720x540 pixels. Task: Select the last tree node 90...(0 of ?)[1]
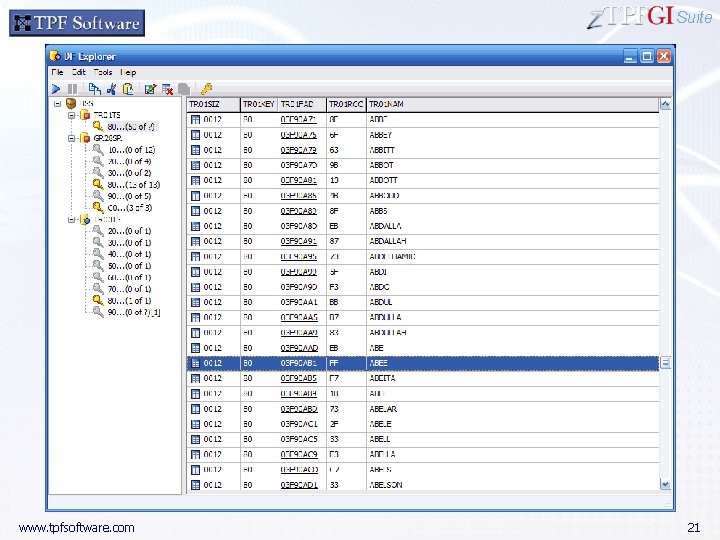pos(134,312)
